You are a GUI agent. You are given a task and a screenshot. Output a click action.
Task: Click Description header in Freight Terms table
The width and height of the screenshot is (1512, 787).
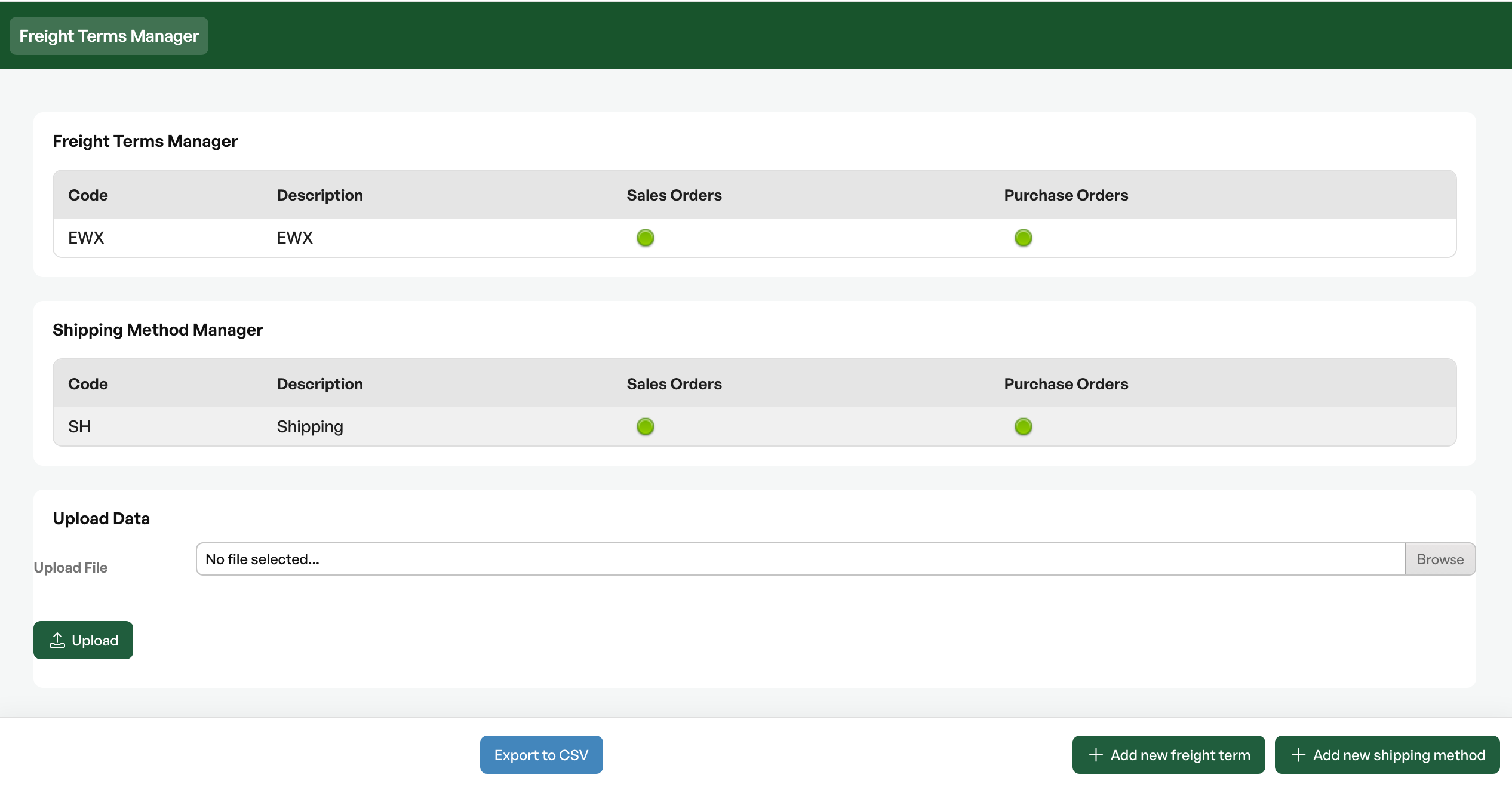(x=320, y=195)
